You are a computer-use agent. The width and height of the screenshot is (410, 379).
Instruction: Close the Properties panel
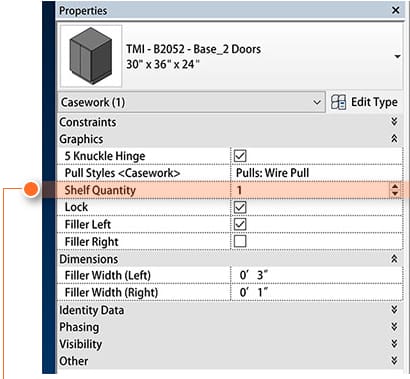point(396,10)
